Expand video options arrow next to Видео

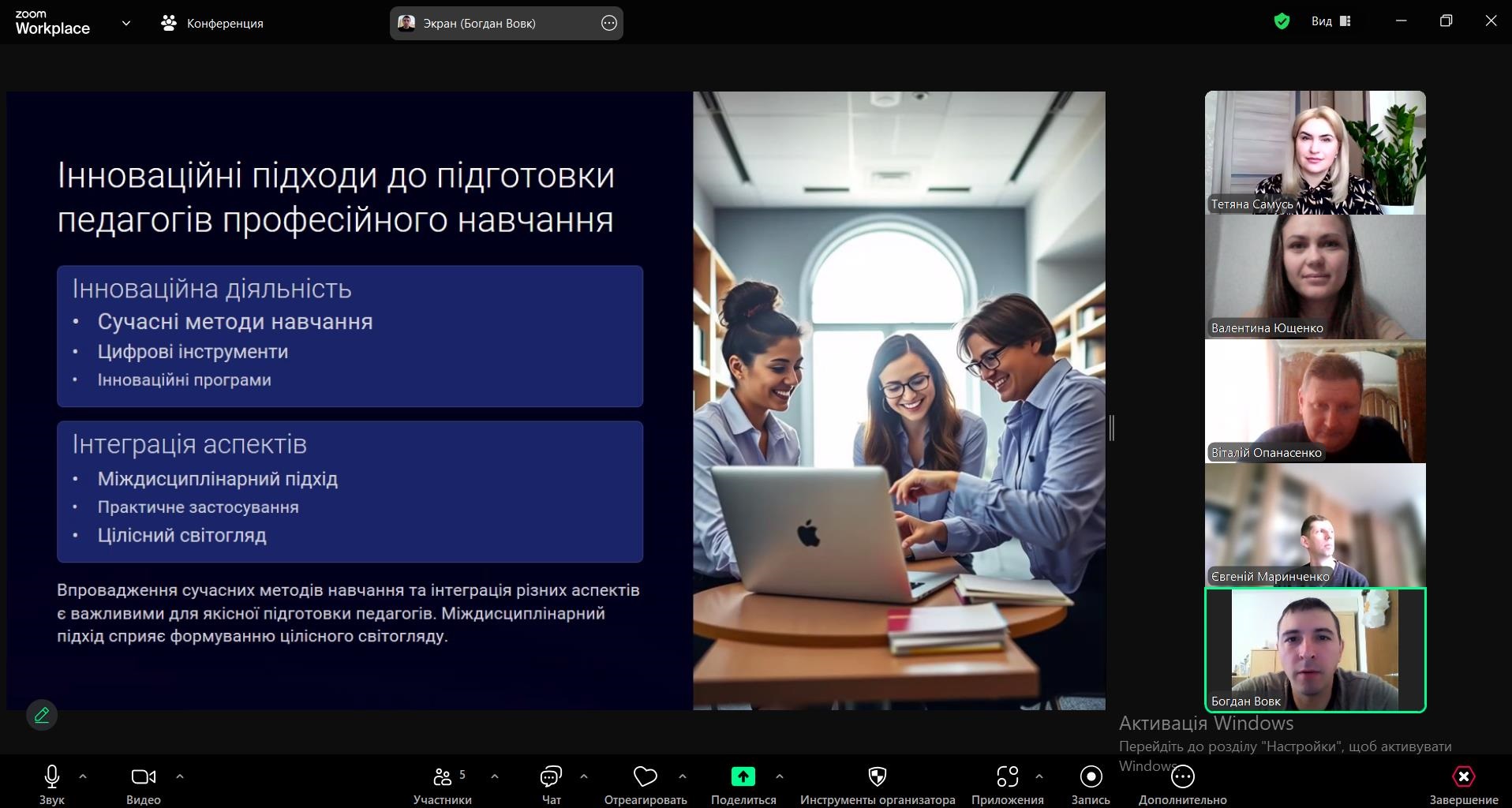coord(180,776)
